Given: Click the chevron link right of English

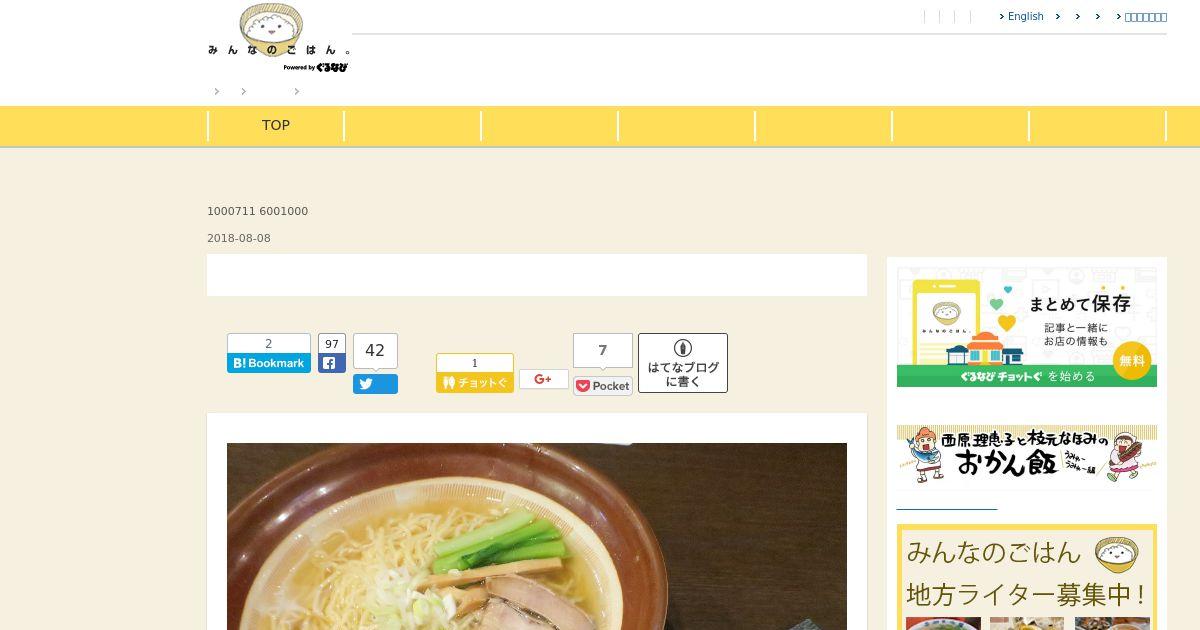Looking at the screenshot, I should coord(1058,16).
